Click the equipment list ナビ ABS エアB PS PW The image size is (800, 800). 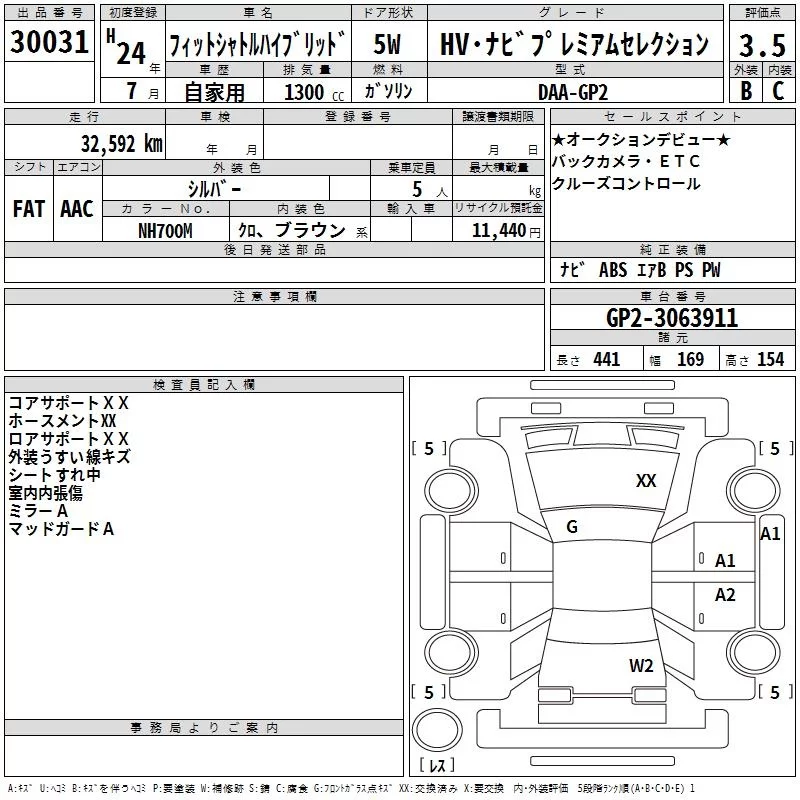coord(640,269)
